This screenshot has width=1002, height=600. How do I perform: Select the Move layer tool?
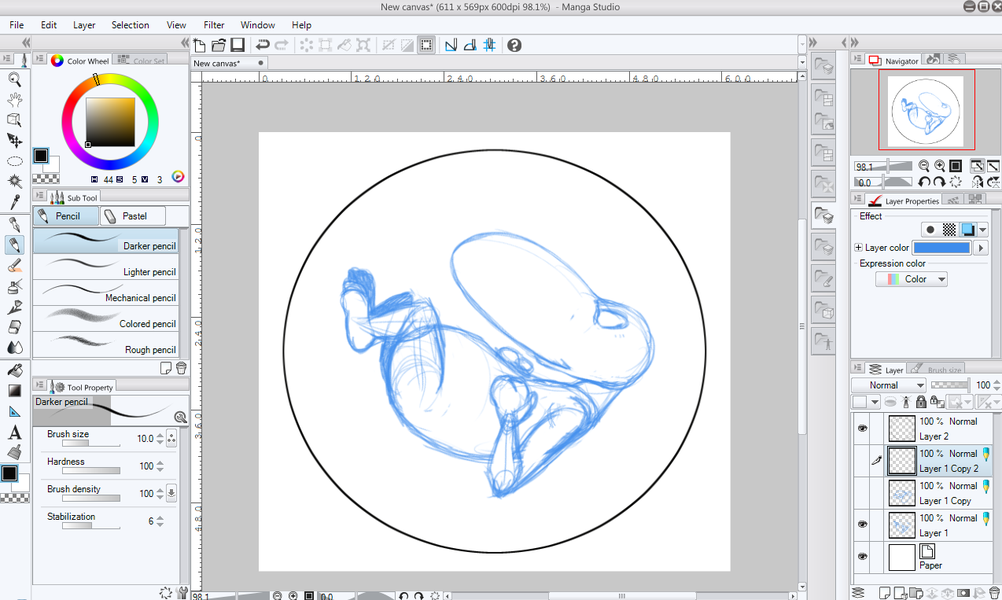(x=15, y=140)
